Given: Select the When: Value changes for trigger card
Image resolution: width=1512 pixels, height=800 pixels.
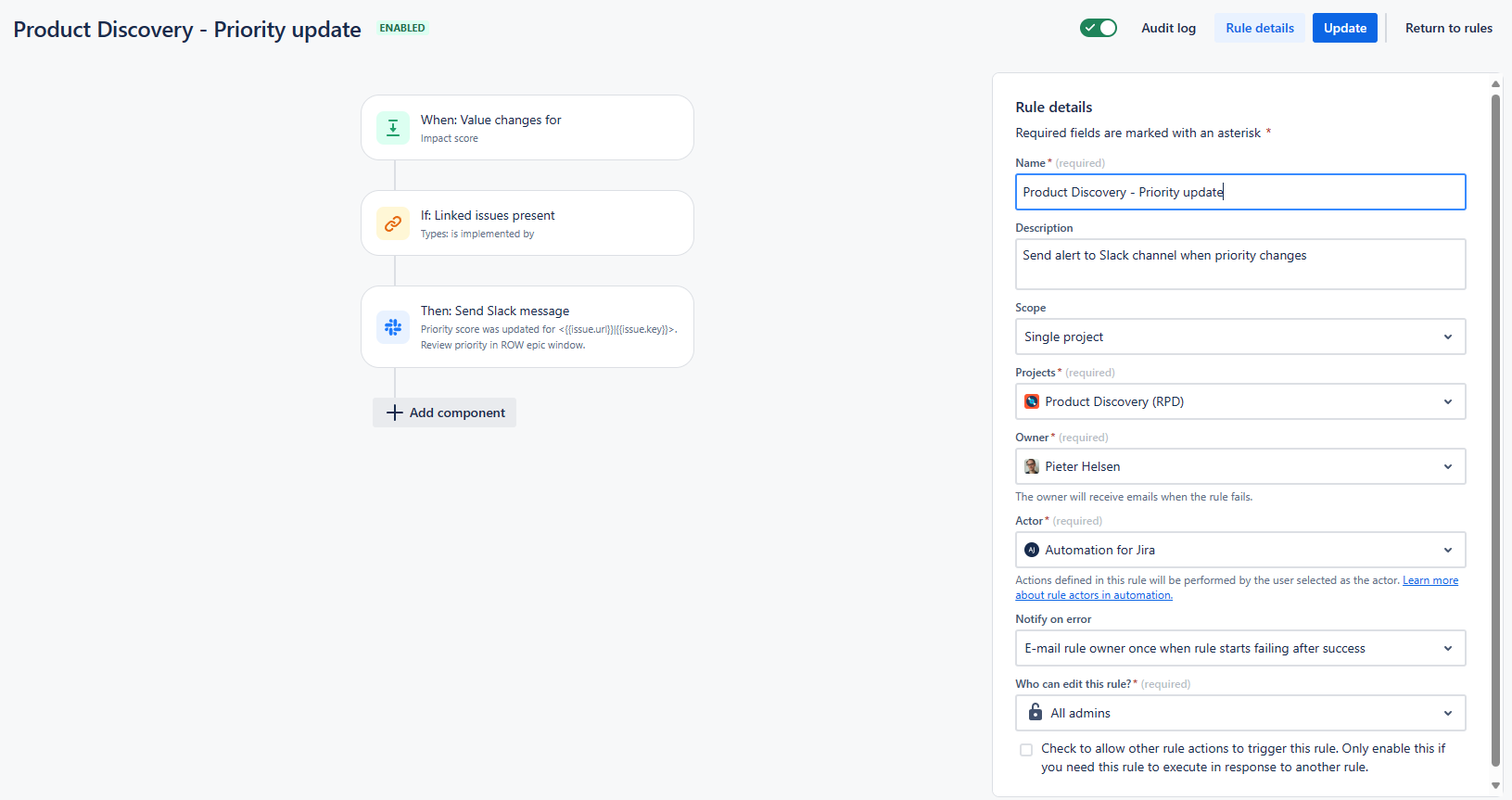Looking at the screenshot, I should click(x=527, y=128).
